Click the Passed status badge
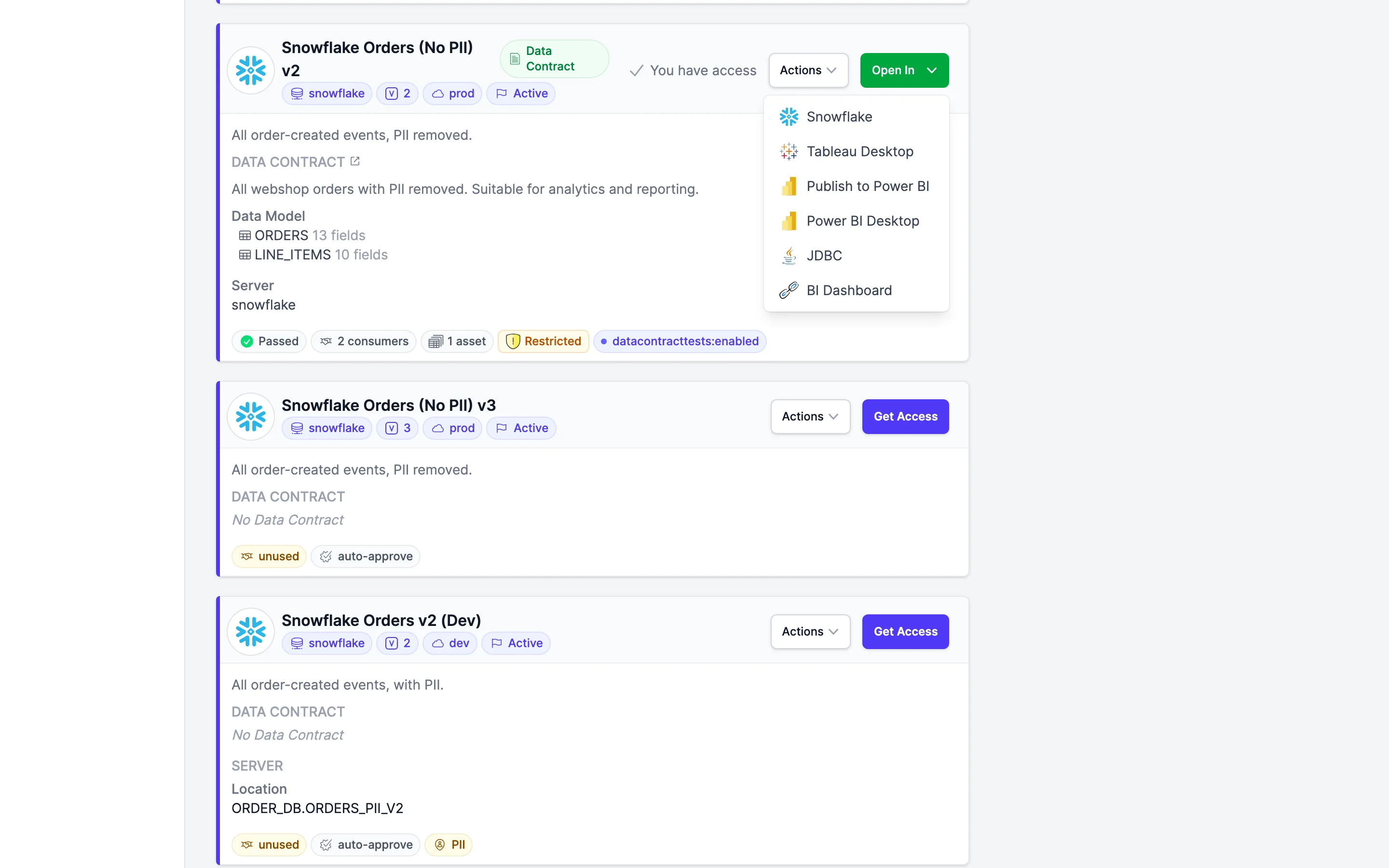 point(269,341)
